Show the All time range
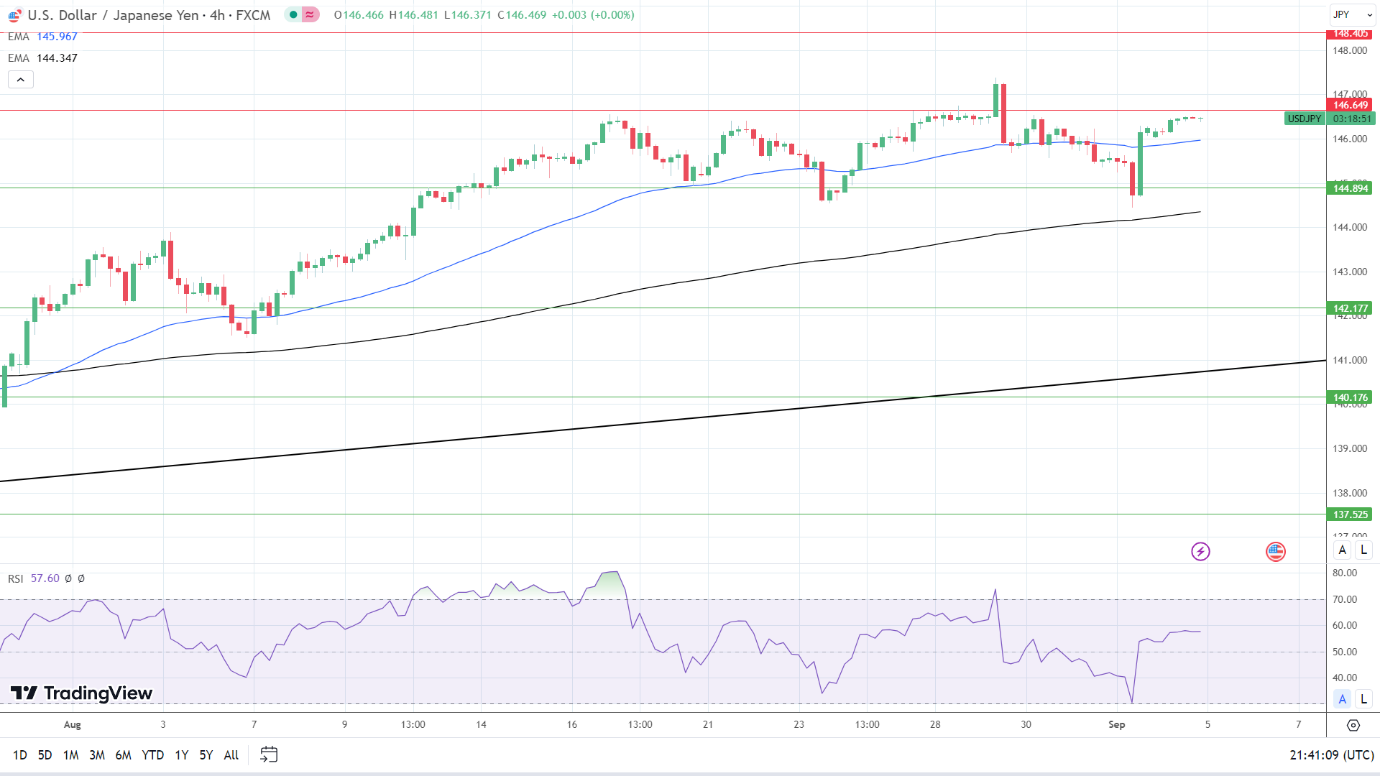Screen dimensions: 1380x776 231,755
